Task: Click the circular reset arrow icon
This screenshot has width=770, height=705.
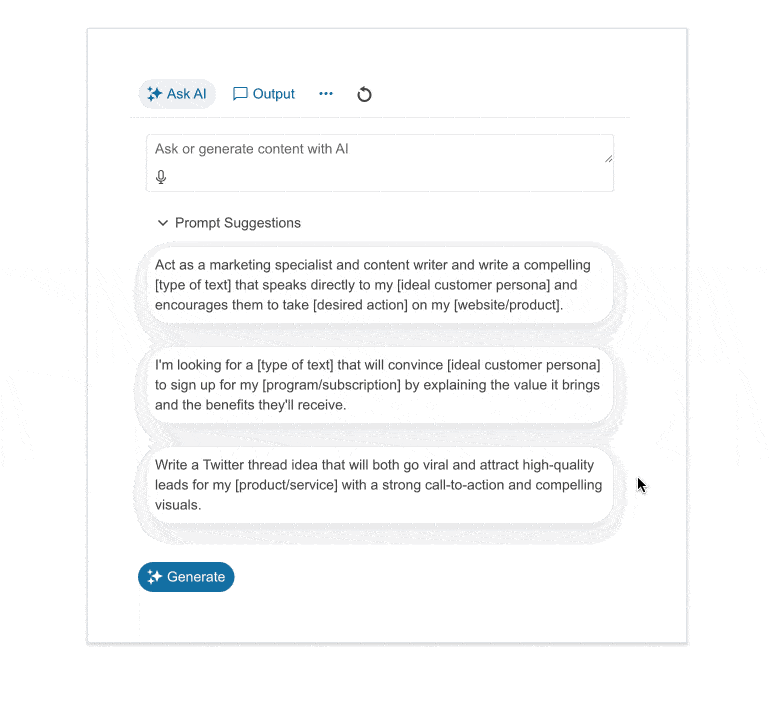Action: pos(364,95)
